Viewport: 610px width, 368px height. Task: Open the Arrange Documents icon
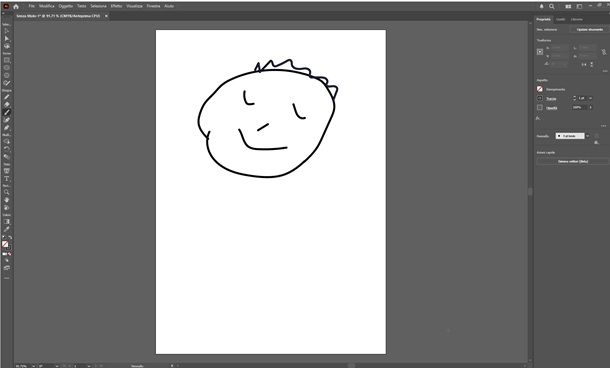(x=568, y=6)
